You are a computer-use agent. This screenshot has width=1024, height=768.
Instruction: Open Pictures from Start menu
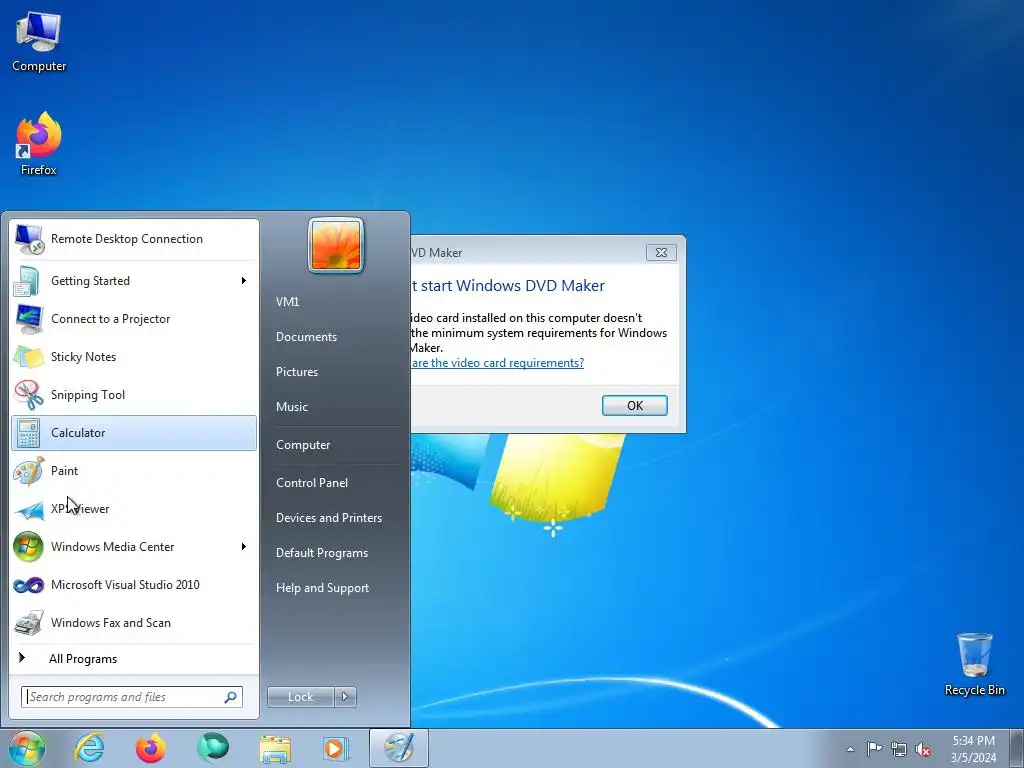296,372
